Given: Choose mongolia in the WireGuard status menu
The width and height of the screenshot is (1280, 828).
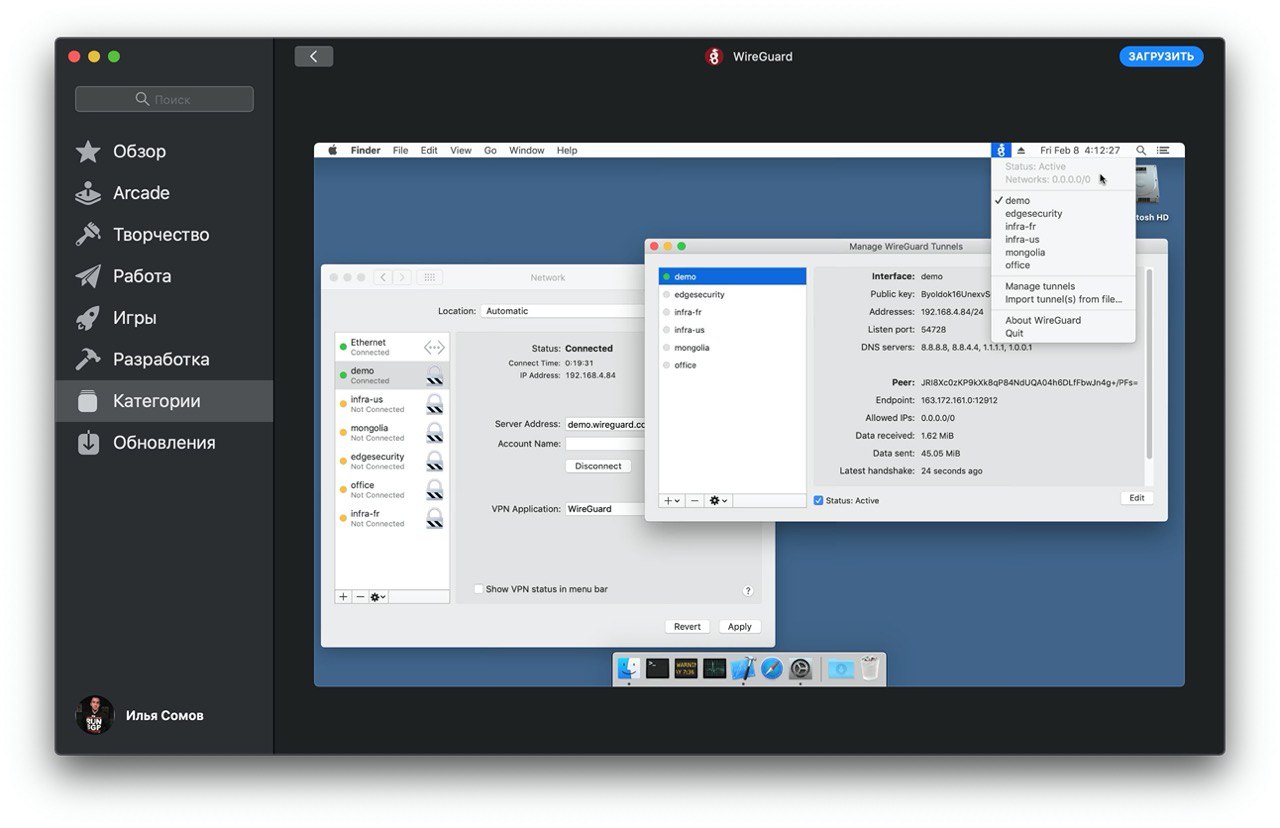Looking at the screenshot, I should point(1063,252).
